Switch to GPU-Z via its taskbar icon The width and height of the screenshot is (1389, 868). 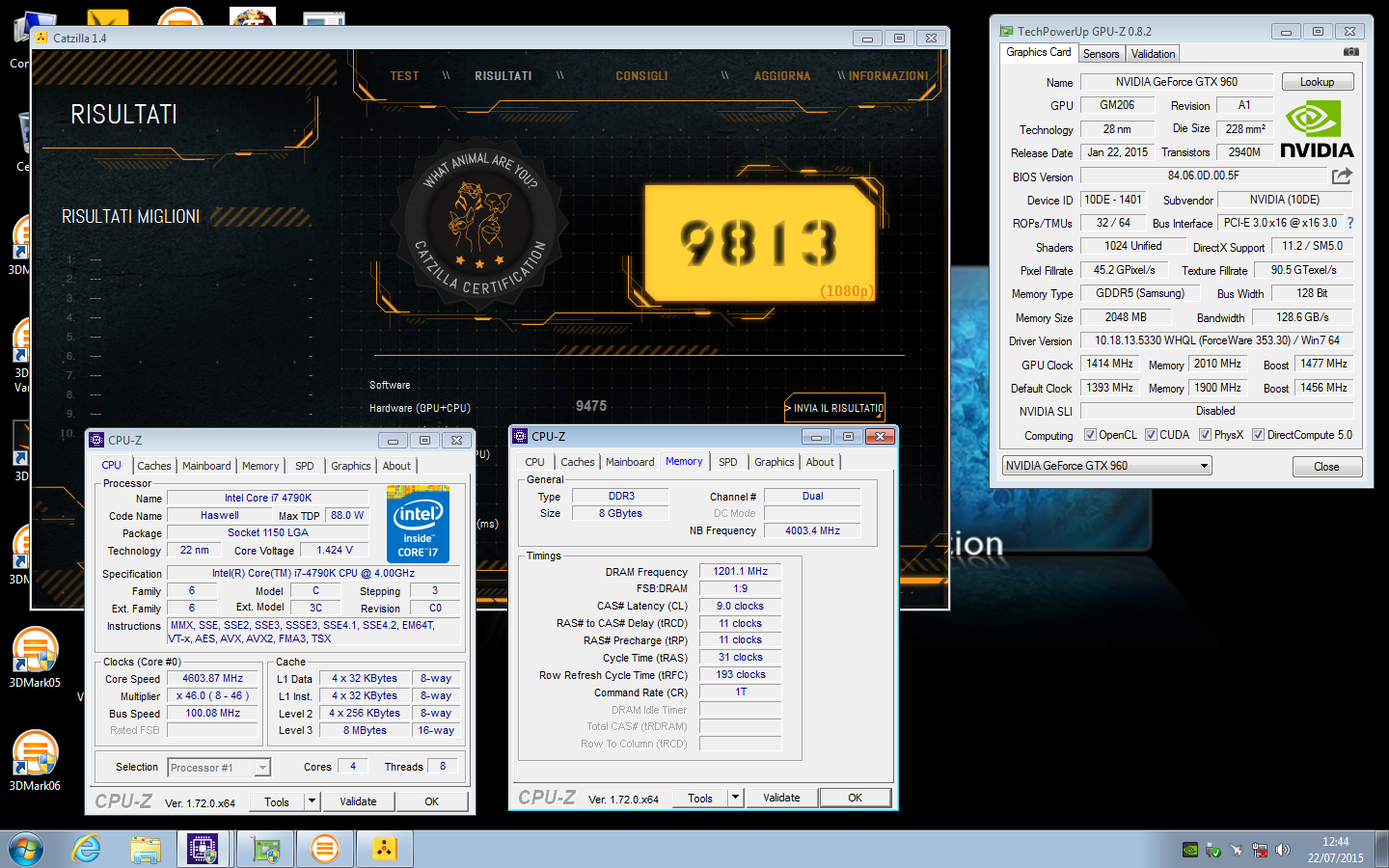pos(264,850)
